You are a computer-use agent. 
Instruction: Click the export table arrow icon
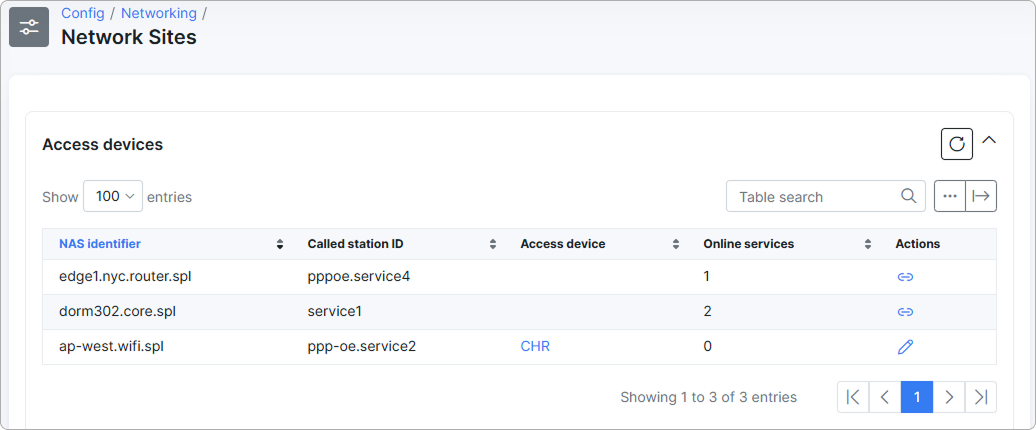(981, 196)
